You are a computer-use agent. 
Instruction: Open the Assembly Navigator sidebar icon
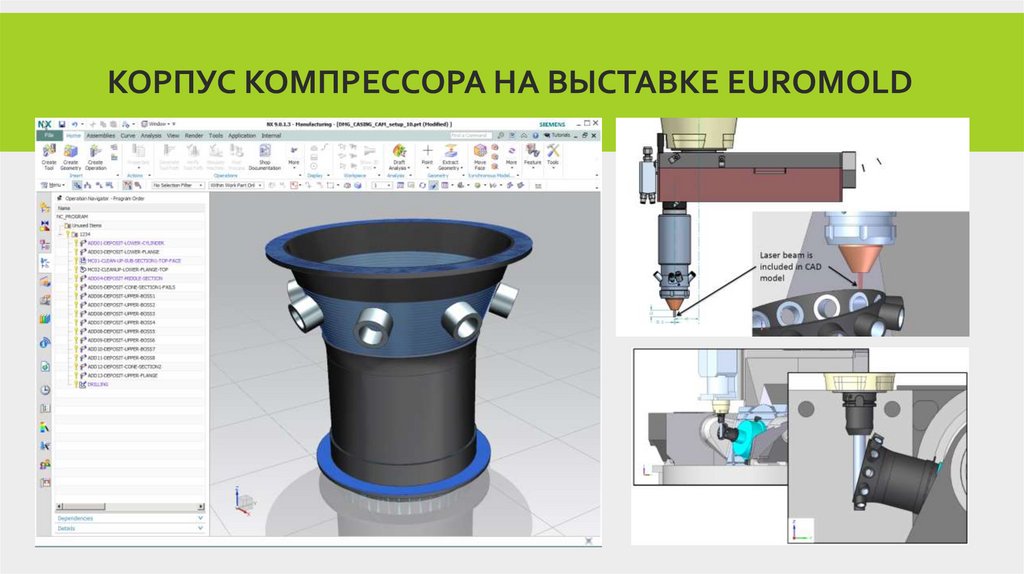point(44,208)
